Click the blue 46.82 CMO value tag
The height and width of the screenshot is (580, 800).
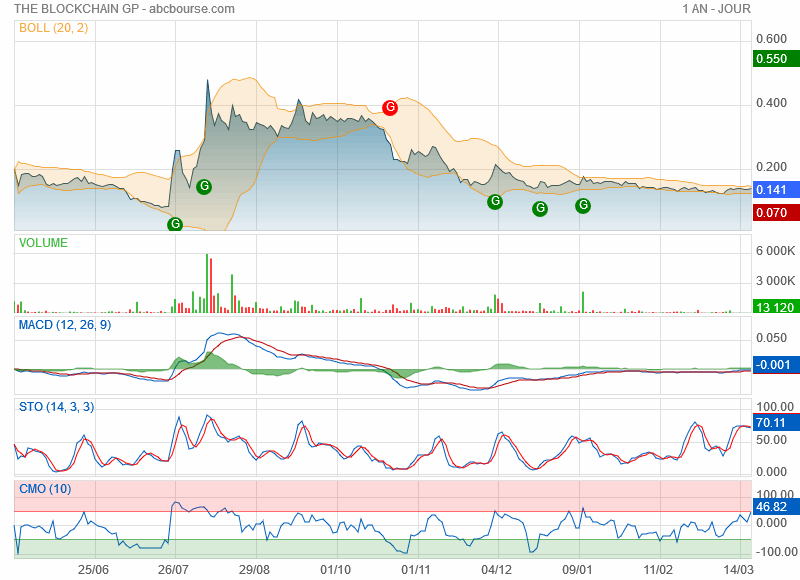776,507
